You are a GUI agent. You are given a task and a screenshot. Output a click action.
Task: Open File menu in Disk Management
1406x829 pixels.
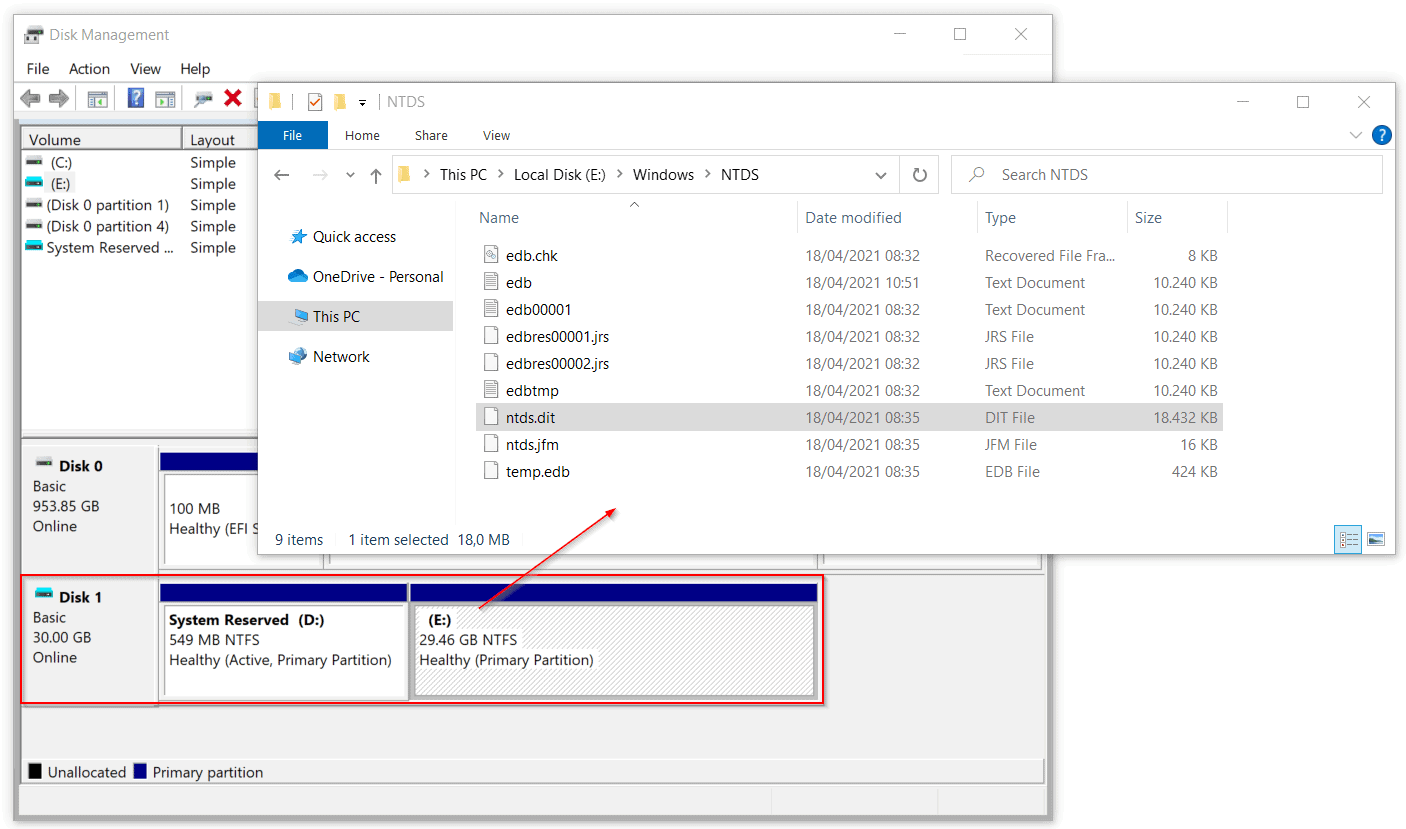point(38,69)
